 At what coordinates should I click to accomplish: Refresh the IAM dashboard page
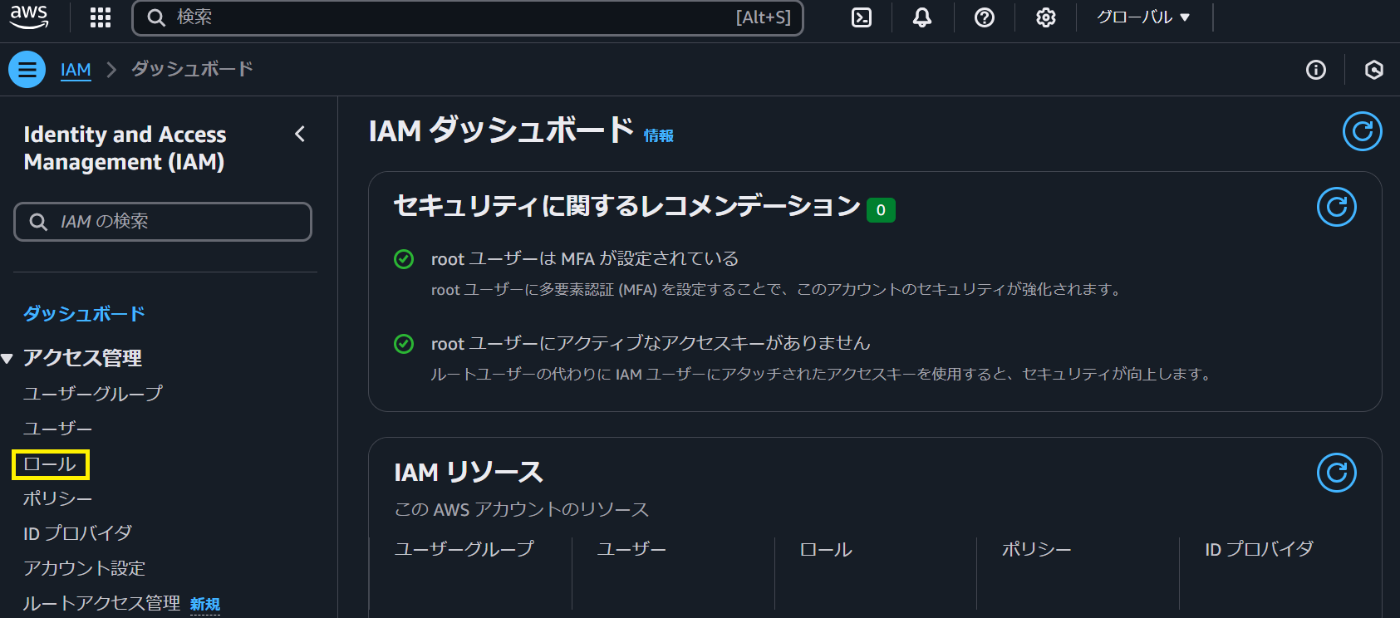1361,131
